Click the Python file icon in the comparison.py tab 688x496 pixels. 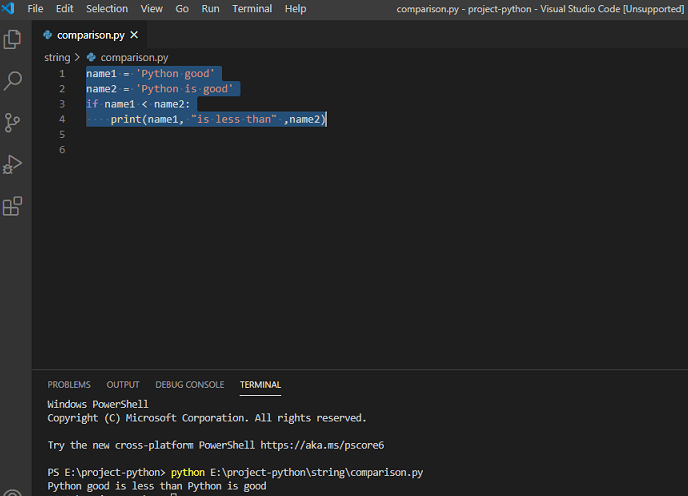click(x=47, y=35)
